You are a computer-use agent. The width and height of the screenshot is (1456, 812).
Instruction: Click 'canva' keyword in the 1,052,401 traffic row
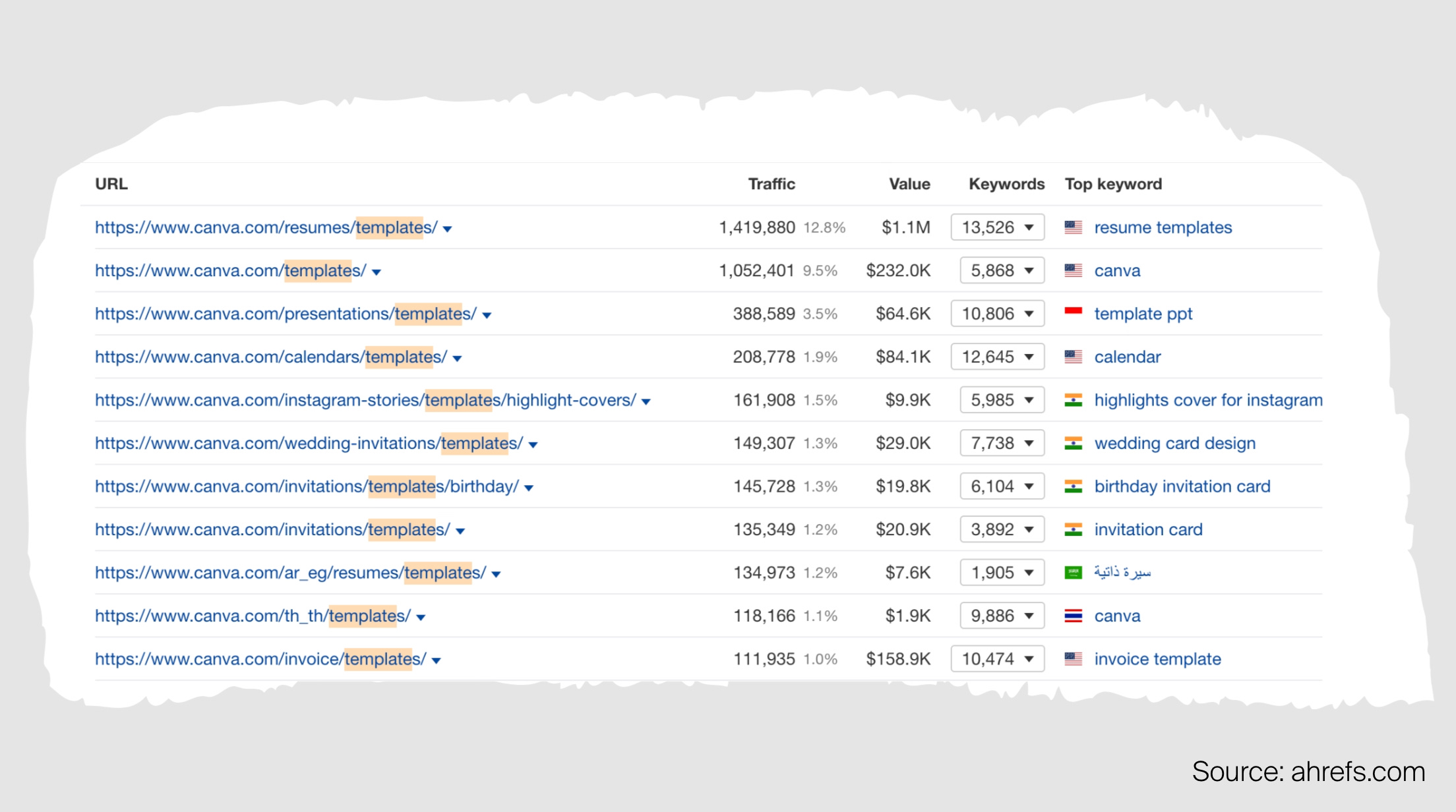pyautogui.click(x=1117, y=271)
